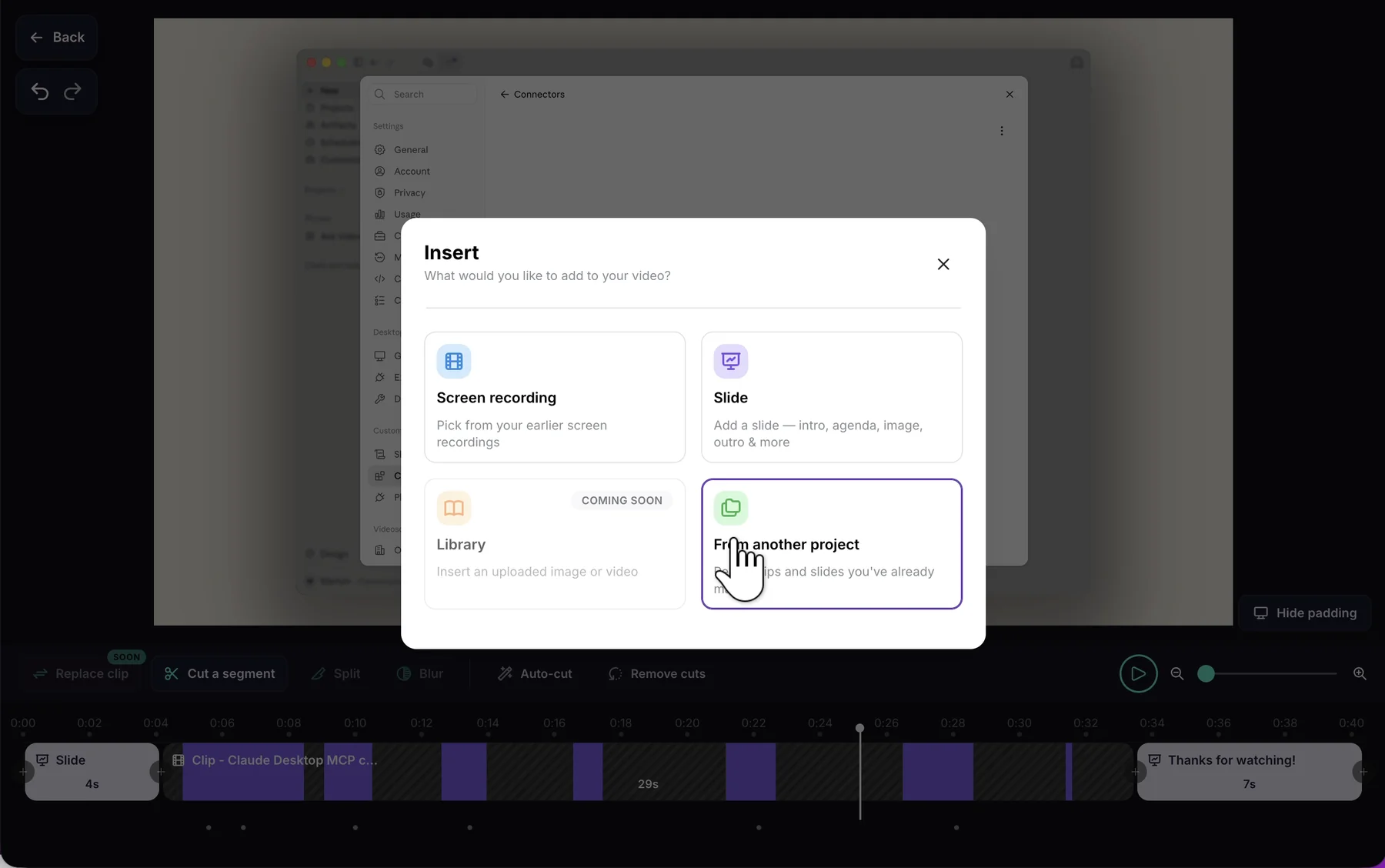Select the Blur tool

420,673
